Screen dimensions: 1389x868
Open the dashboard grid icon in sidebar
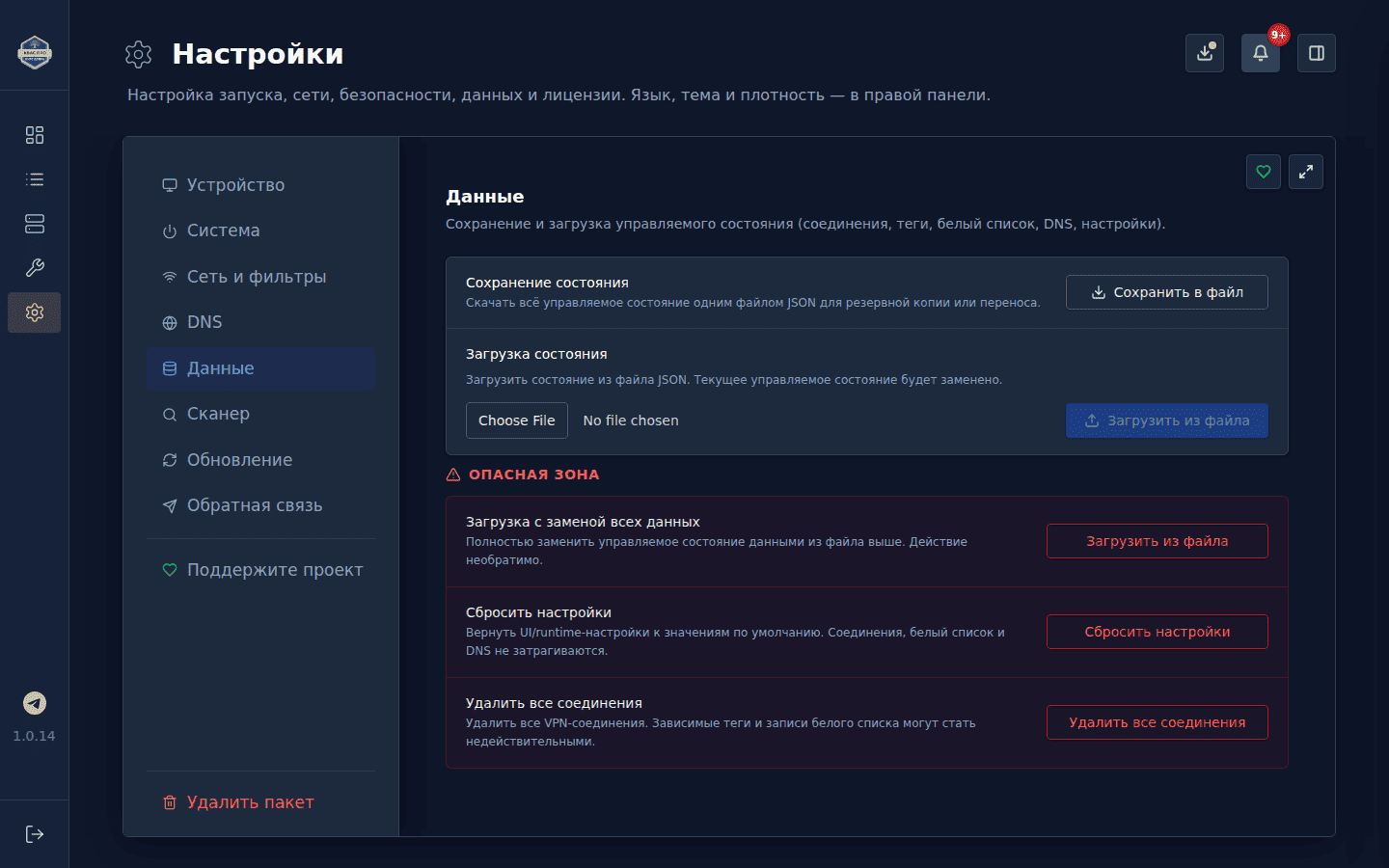click(x=35, y=135)
